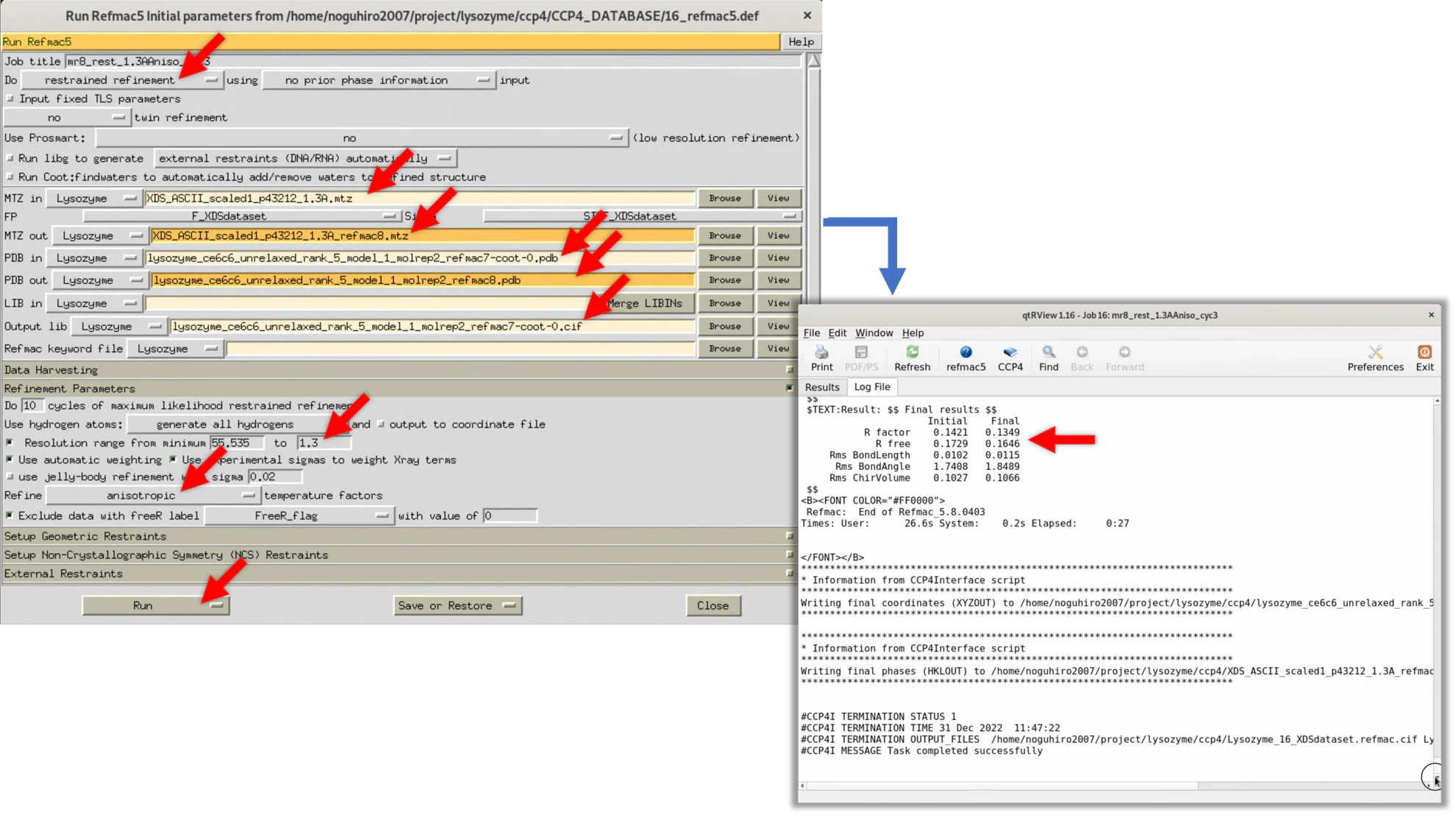This screenshot has height=817, width=1456.
Task: Enable jelly-body refinement checkbox
Action: tap(10, 477)
